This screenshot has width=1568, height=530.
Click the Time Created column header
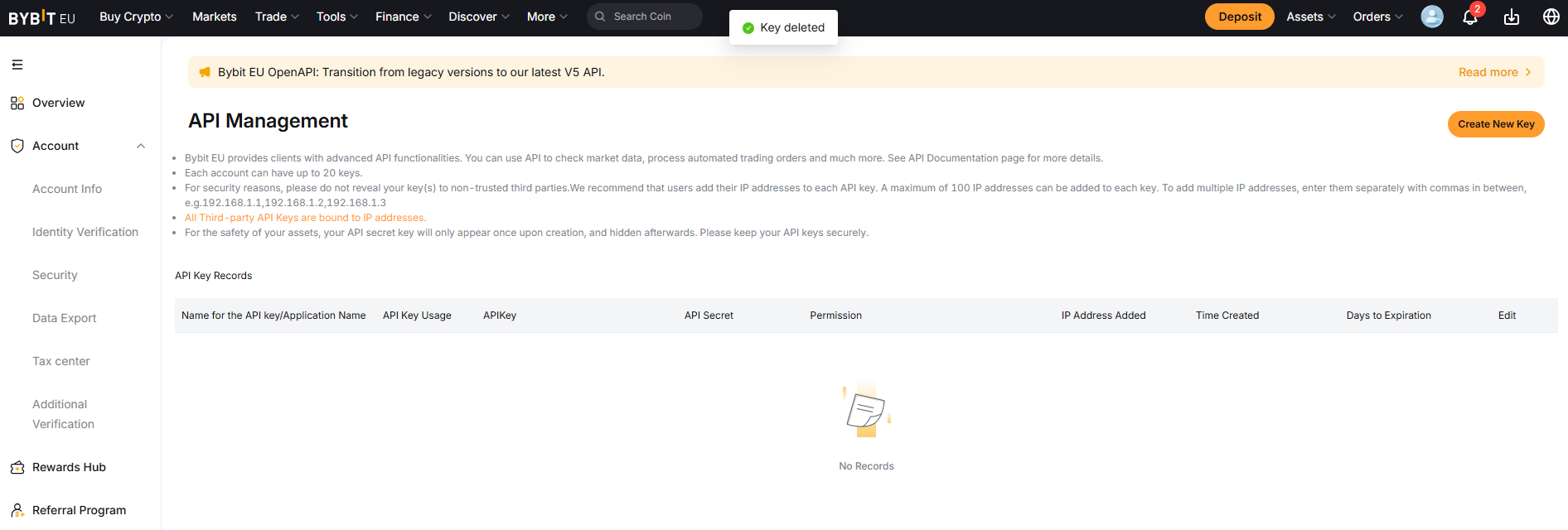click(1227, 316)
